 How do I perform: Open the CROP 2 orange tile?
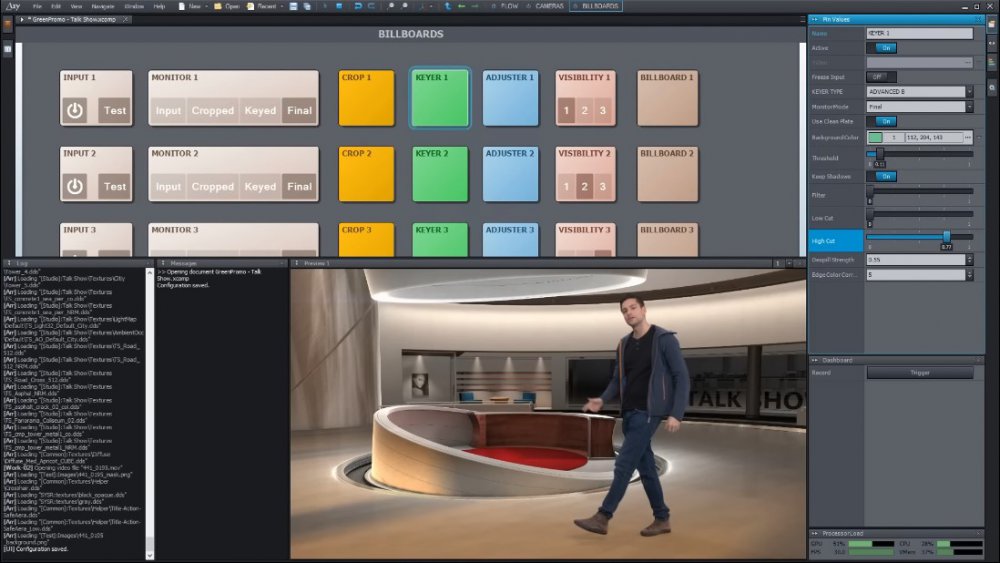(366, 174)
